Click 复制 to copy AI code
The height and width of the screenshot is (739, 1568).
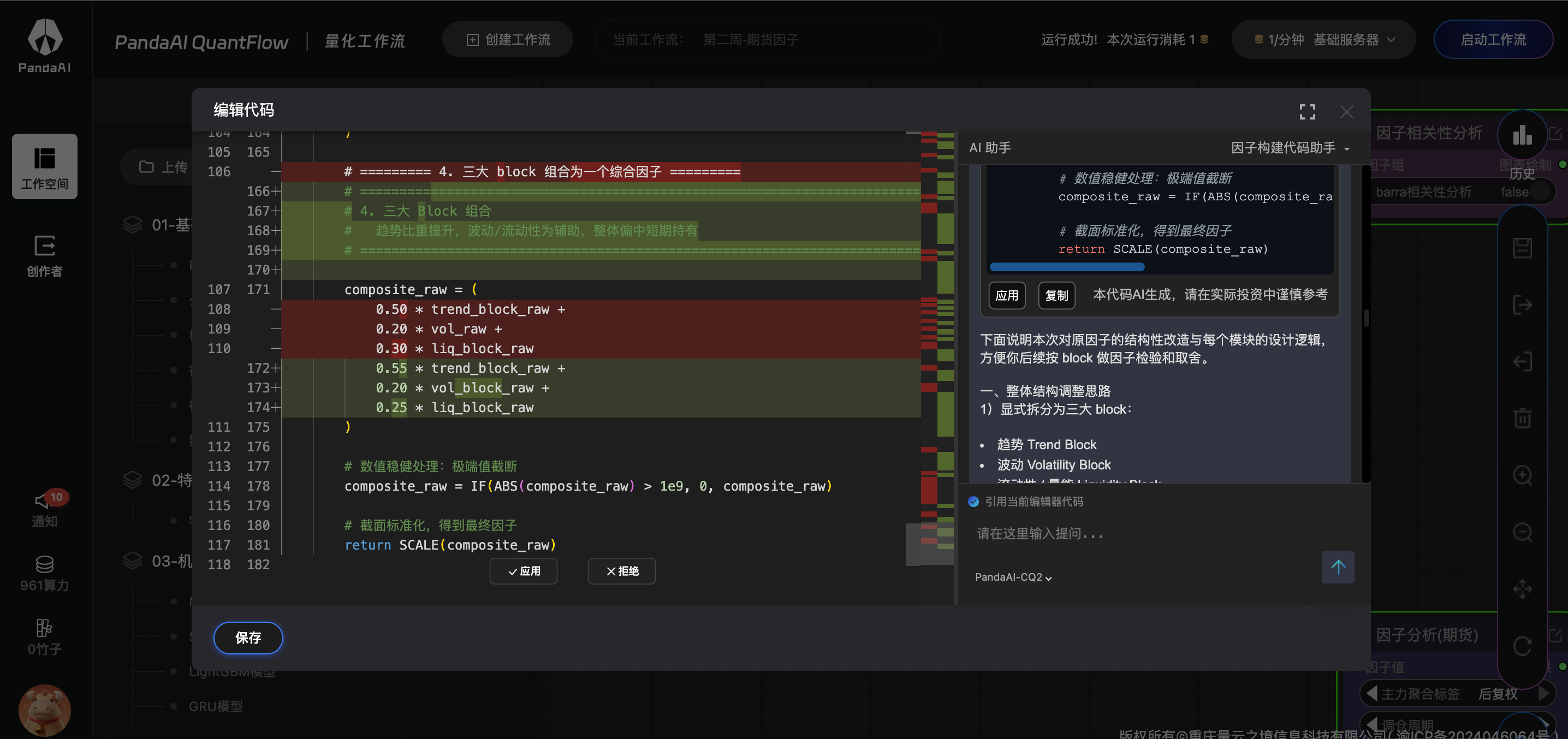[1056, 295]
